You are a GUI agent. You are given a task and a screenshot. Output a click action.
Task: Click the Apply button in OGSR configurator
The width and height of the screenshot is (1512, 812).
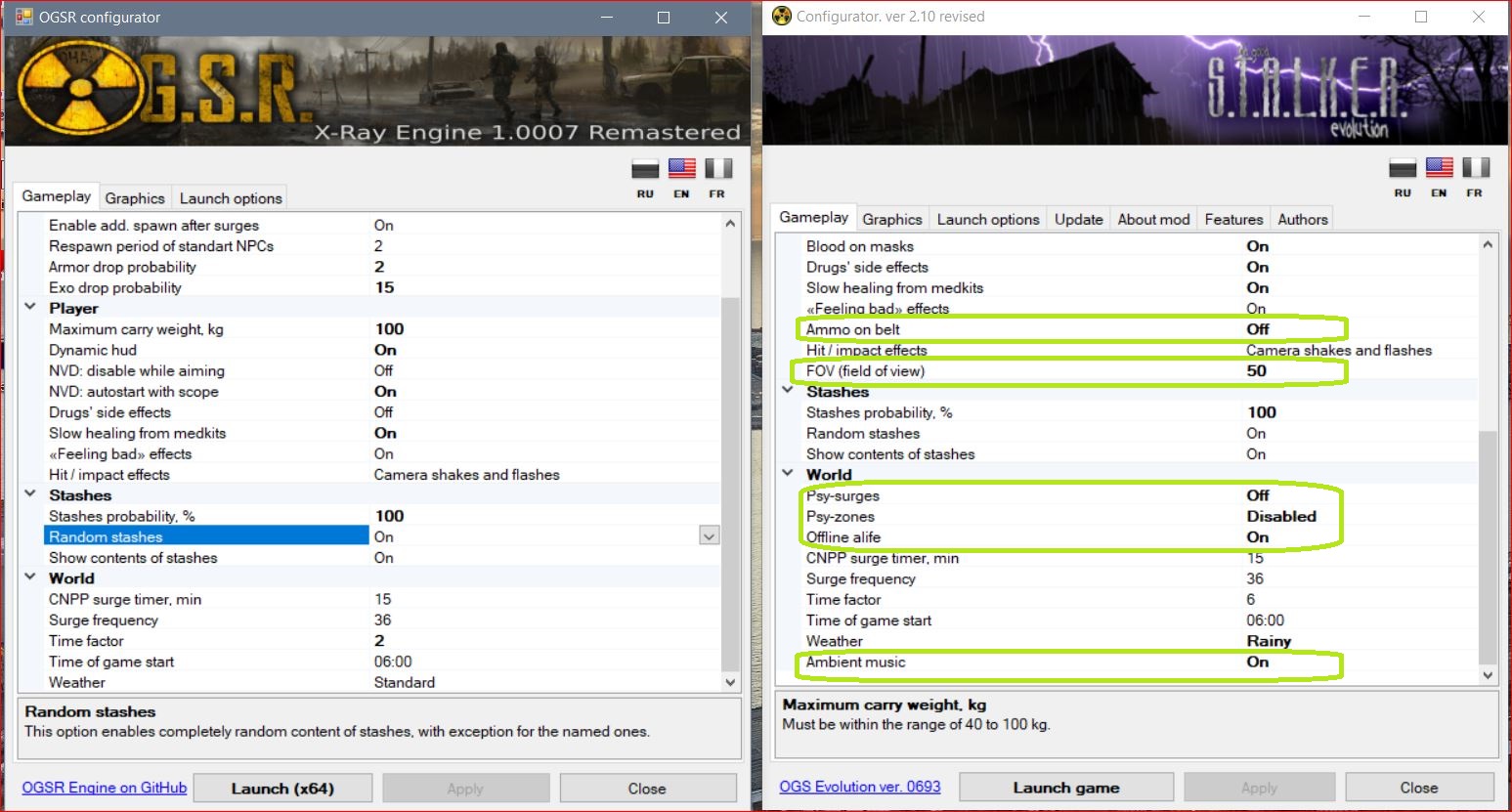465,789
